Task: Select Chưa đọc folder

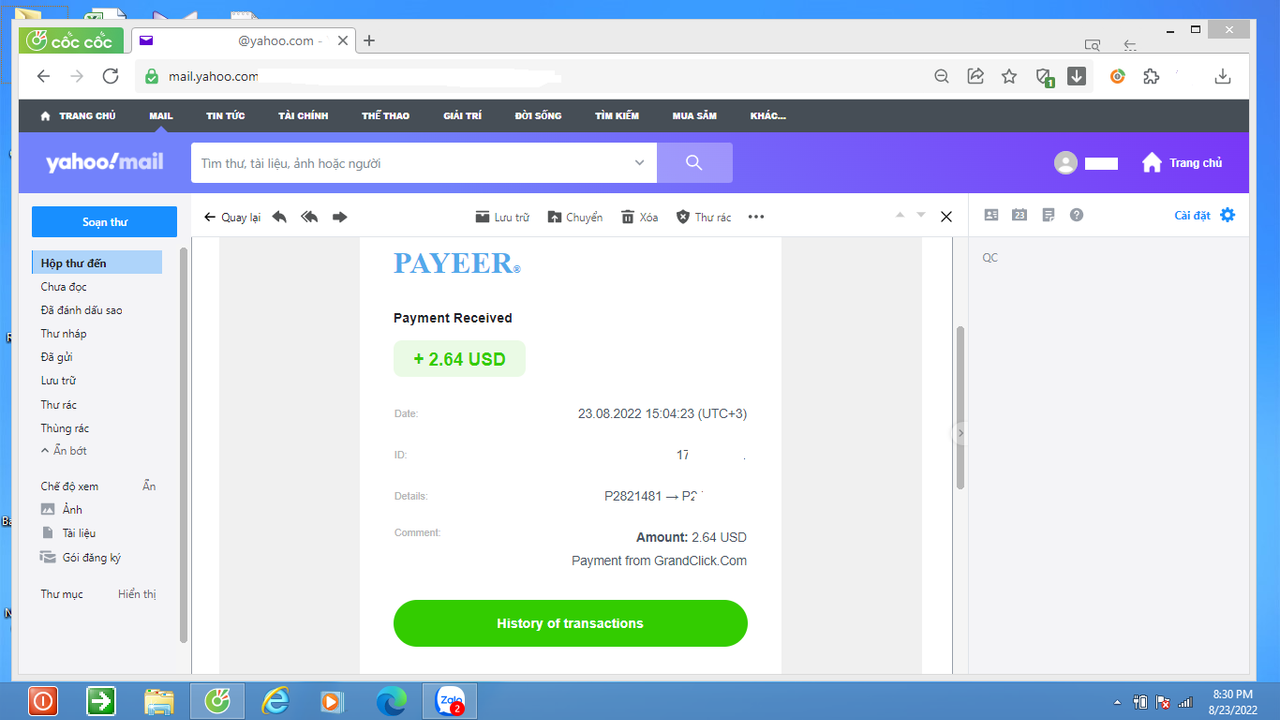Action: (x=64, y=287)
